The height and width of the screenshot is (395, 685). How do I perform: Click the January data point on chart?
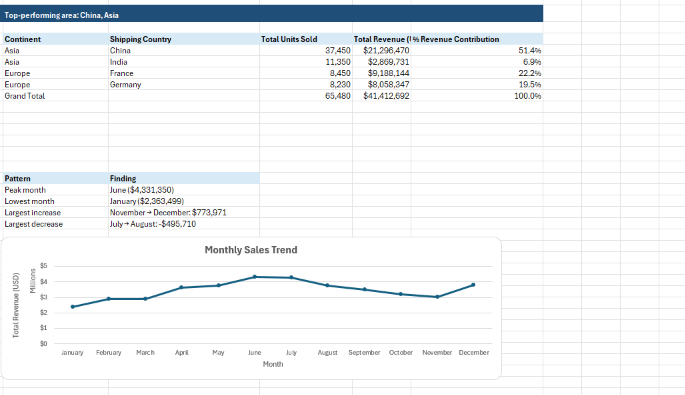pos(73,307)
